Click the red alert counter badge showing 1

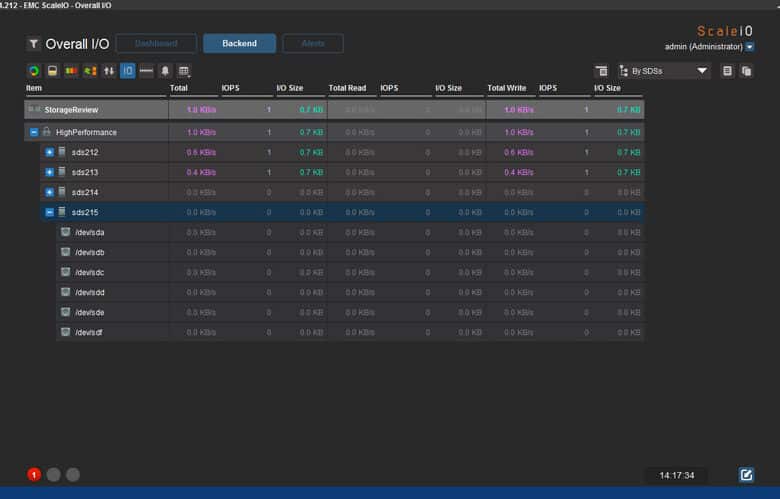click(x=34, y=475)
